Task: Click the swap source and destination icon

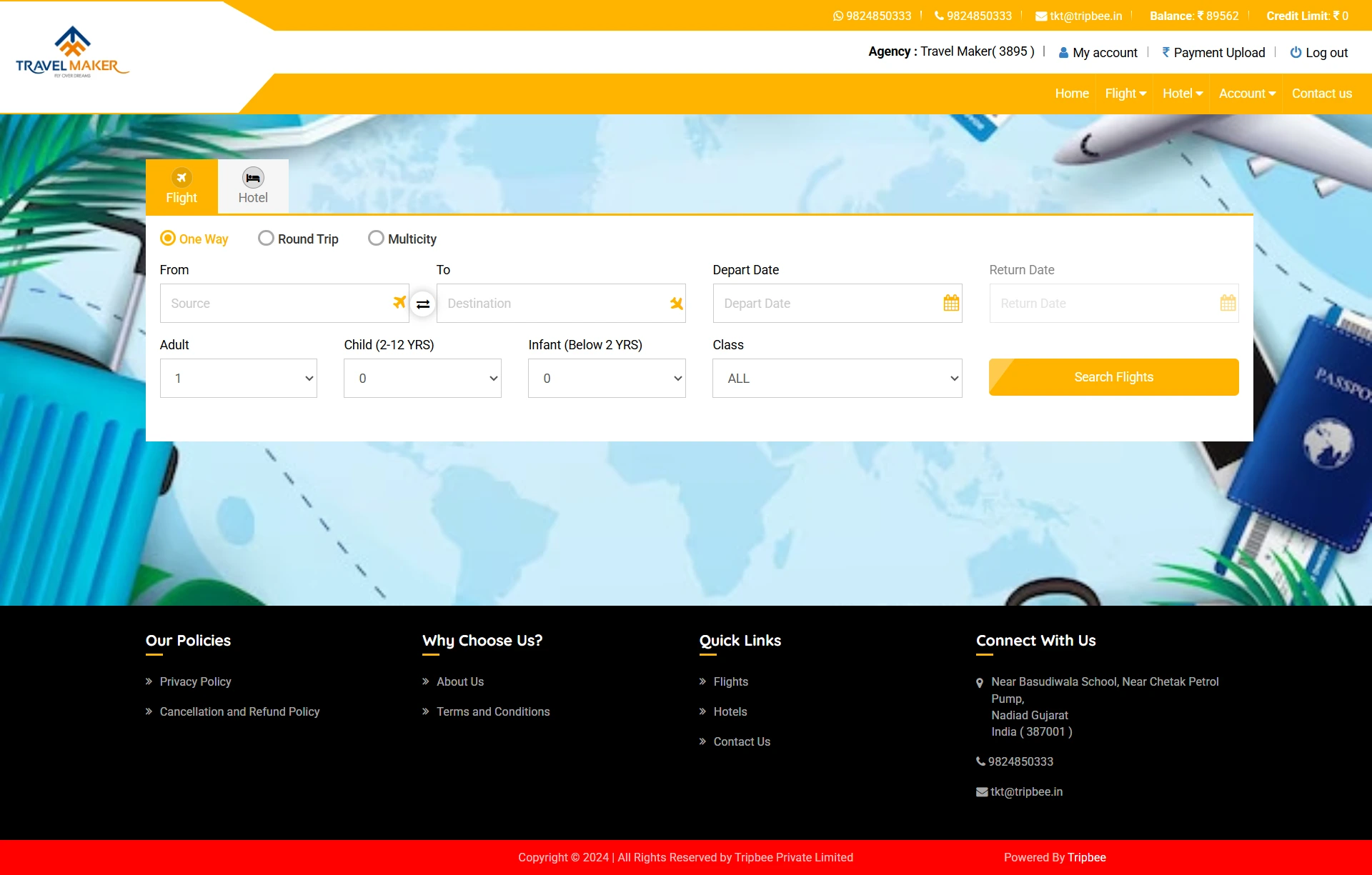Action: (423, 304)
